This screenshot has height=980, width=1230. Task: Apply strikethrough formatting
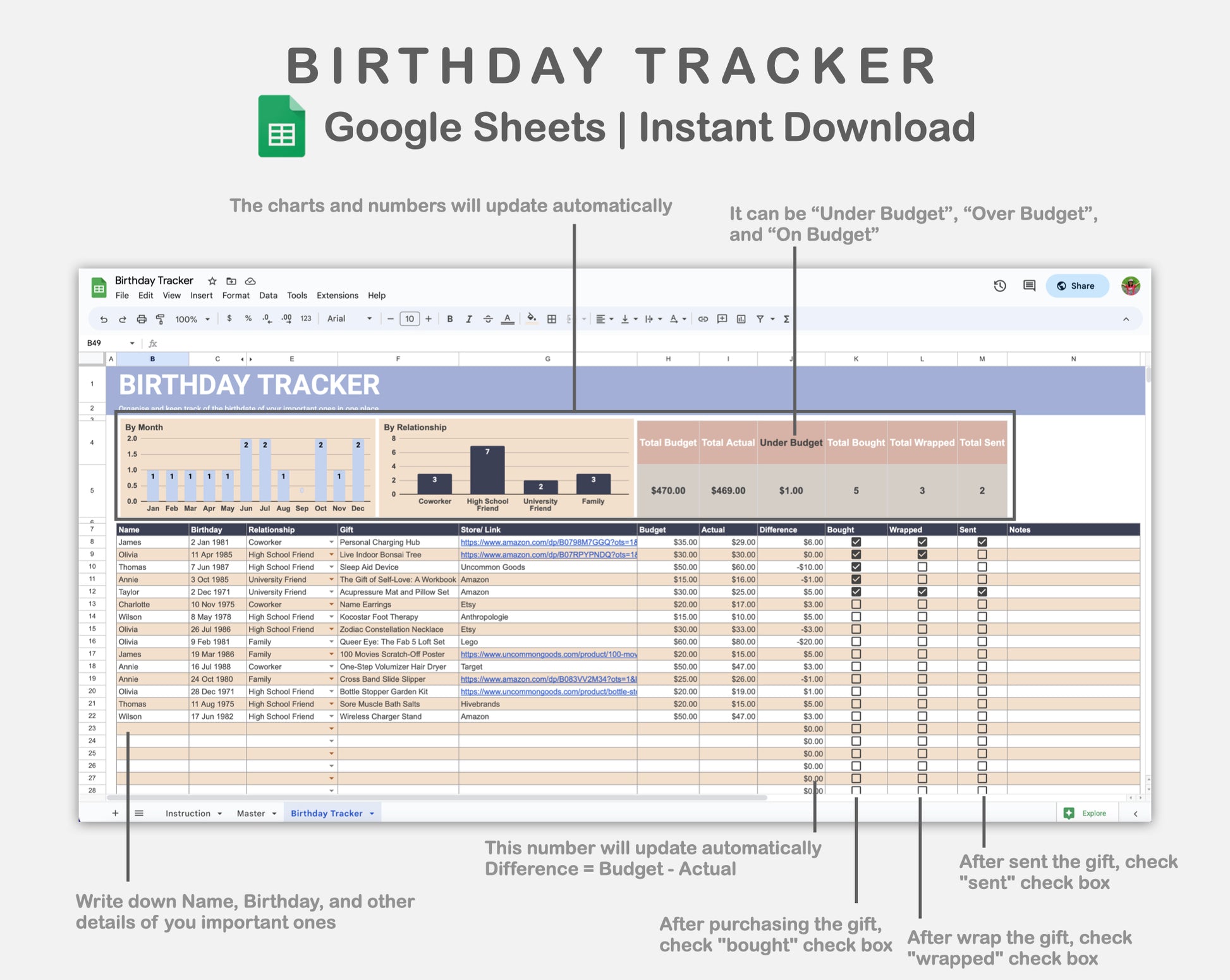(x=488, y=319)
